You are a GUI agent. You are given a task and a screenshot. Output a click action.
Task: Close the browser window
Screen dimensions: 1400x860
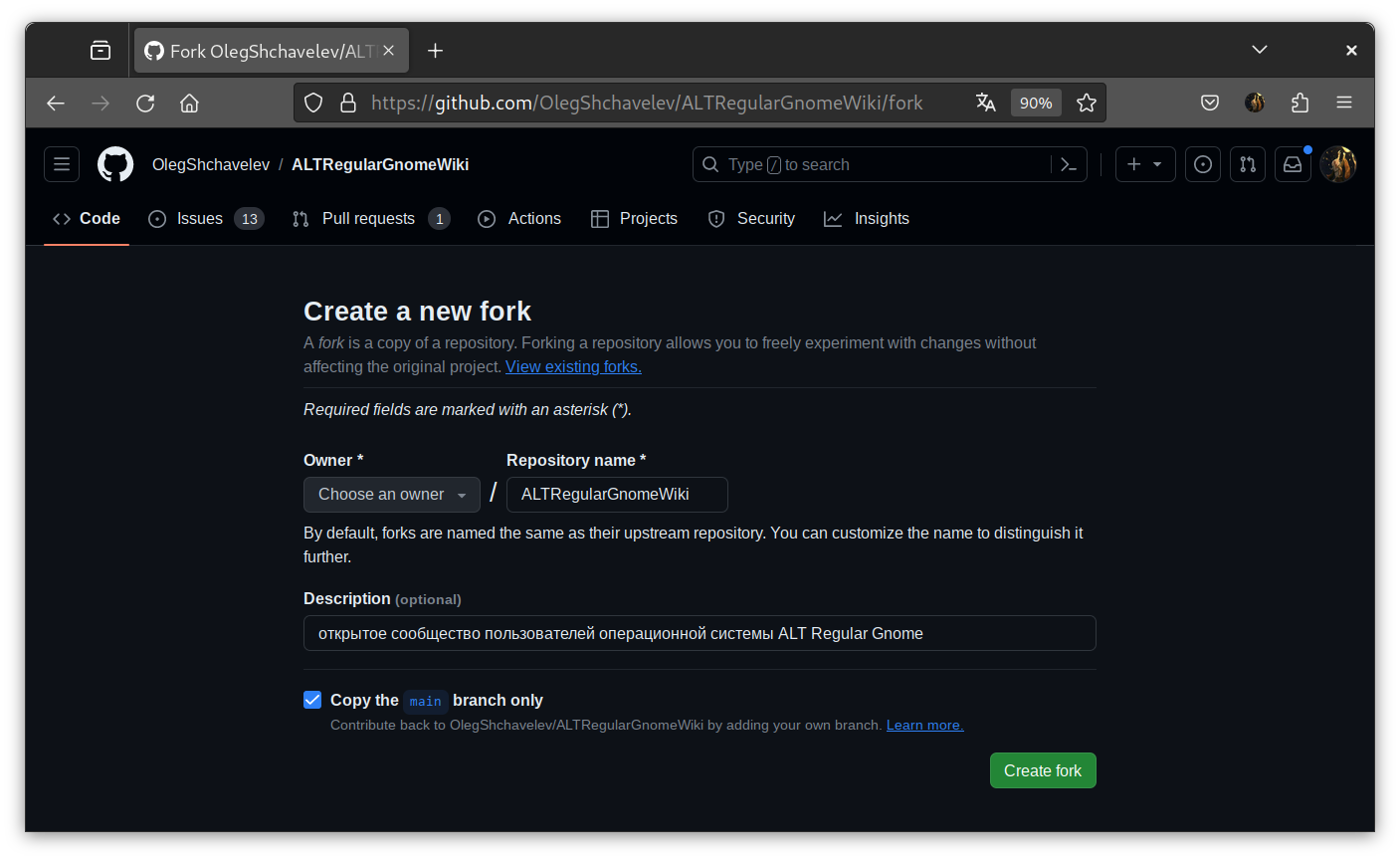[1351, 50]
